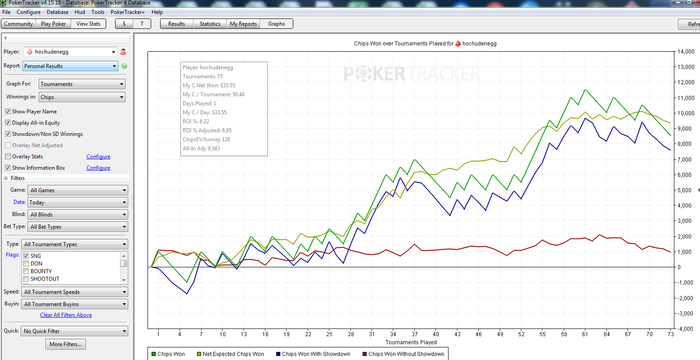Click the Refresh button
Image resolution: width=700 pixels, height=360 pixels.
pyautogui.click(x=689, y=24)
